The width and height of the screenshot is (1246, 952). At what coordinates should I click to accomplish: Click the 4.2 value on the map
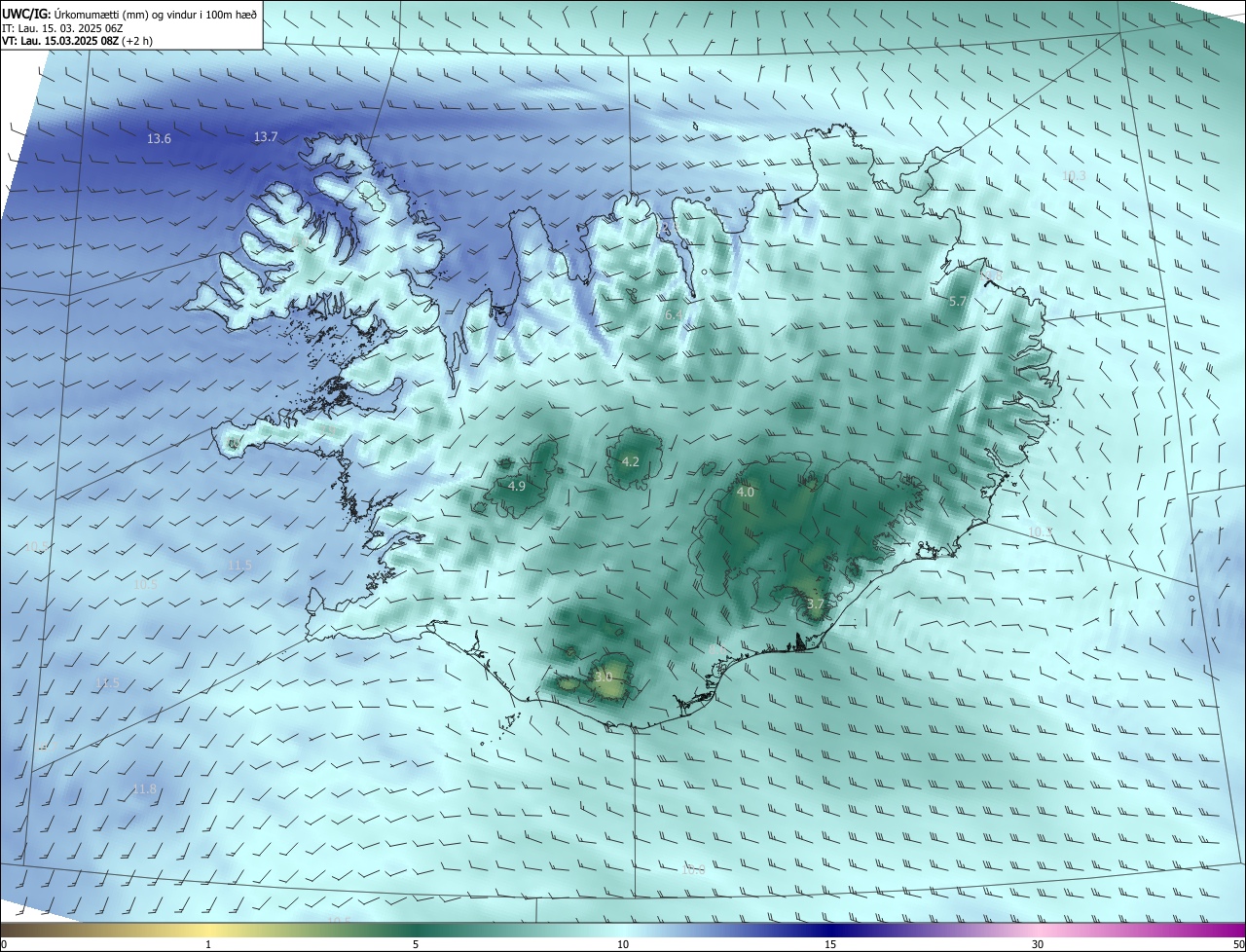pos(630,461)
